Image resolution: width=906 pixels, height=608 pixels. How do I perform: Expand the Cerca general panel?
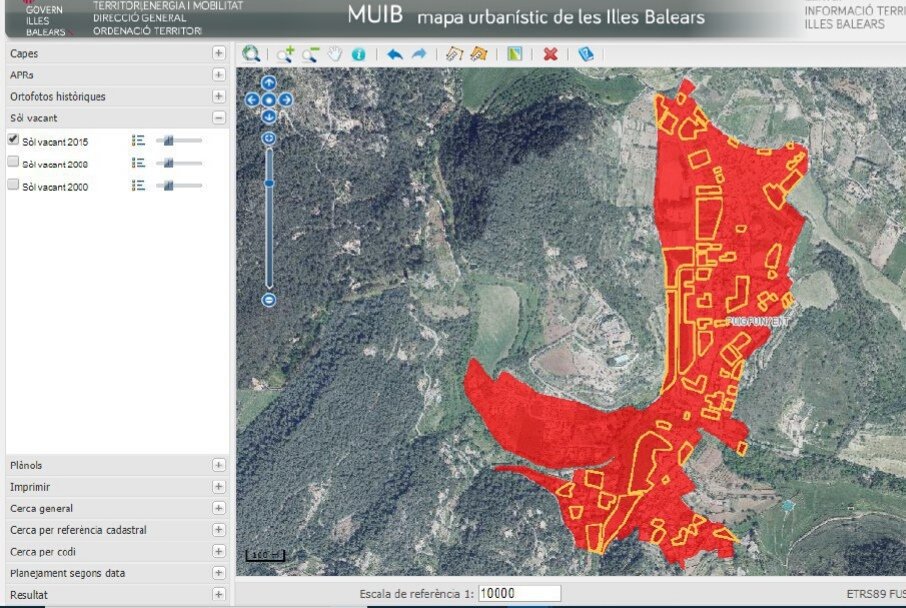tap(218, 508)
